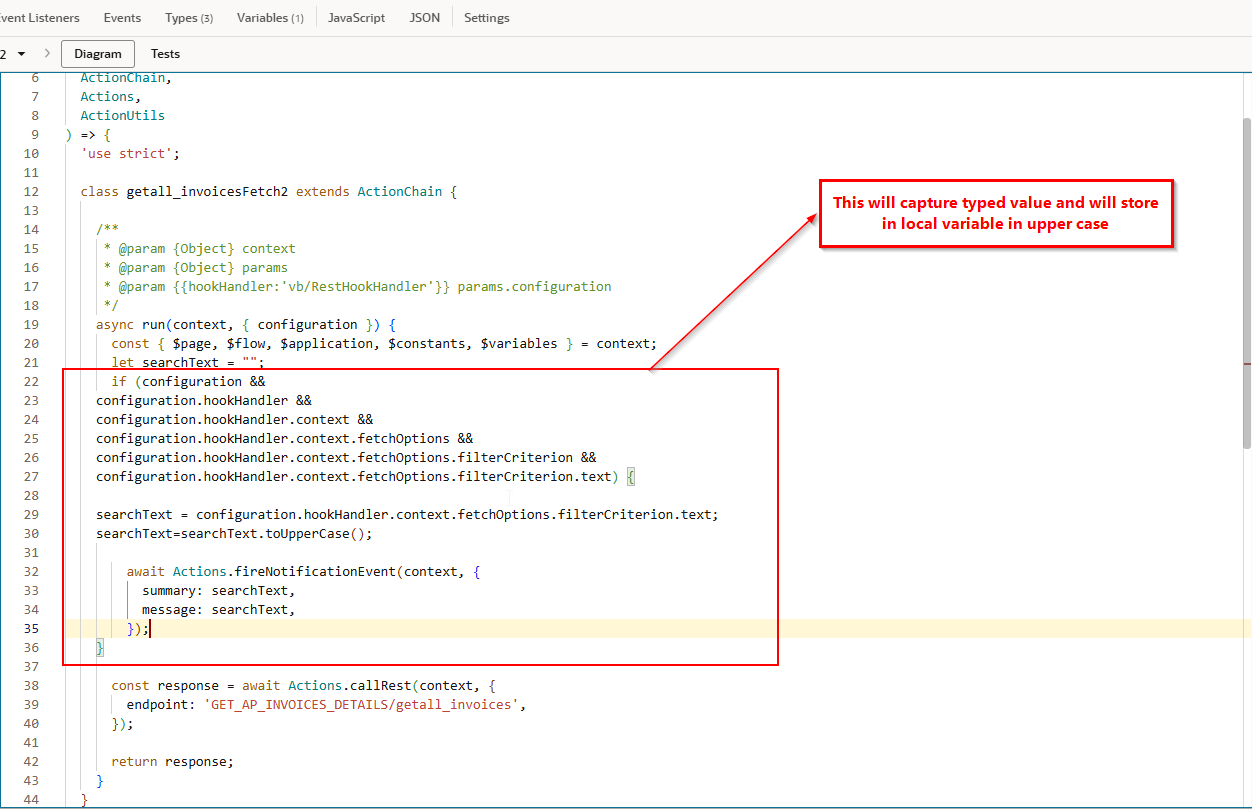1252x809 pixels.
Task: Click configuration.hookHandler.context && on line 24
Action: pyautogui.click(x=234, y=419)
